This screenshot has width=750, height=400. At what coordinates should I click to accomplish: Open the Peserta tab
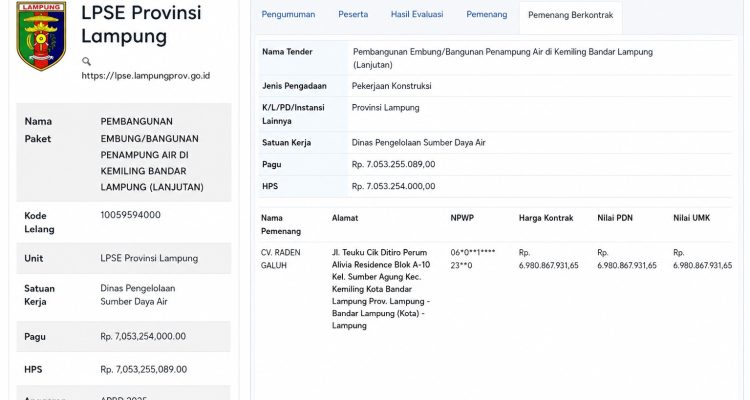point(353,14)
